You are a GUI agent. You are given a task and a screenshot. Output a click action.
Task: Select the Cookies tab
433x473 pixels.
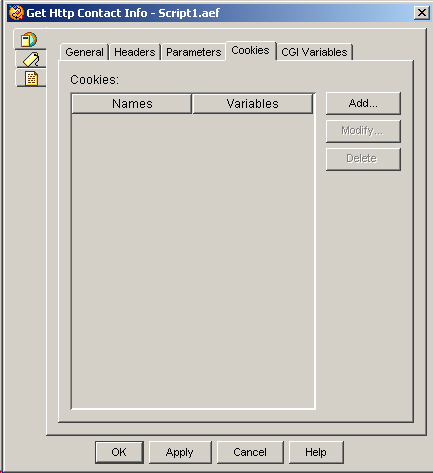coord(250,51)
